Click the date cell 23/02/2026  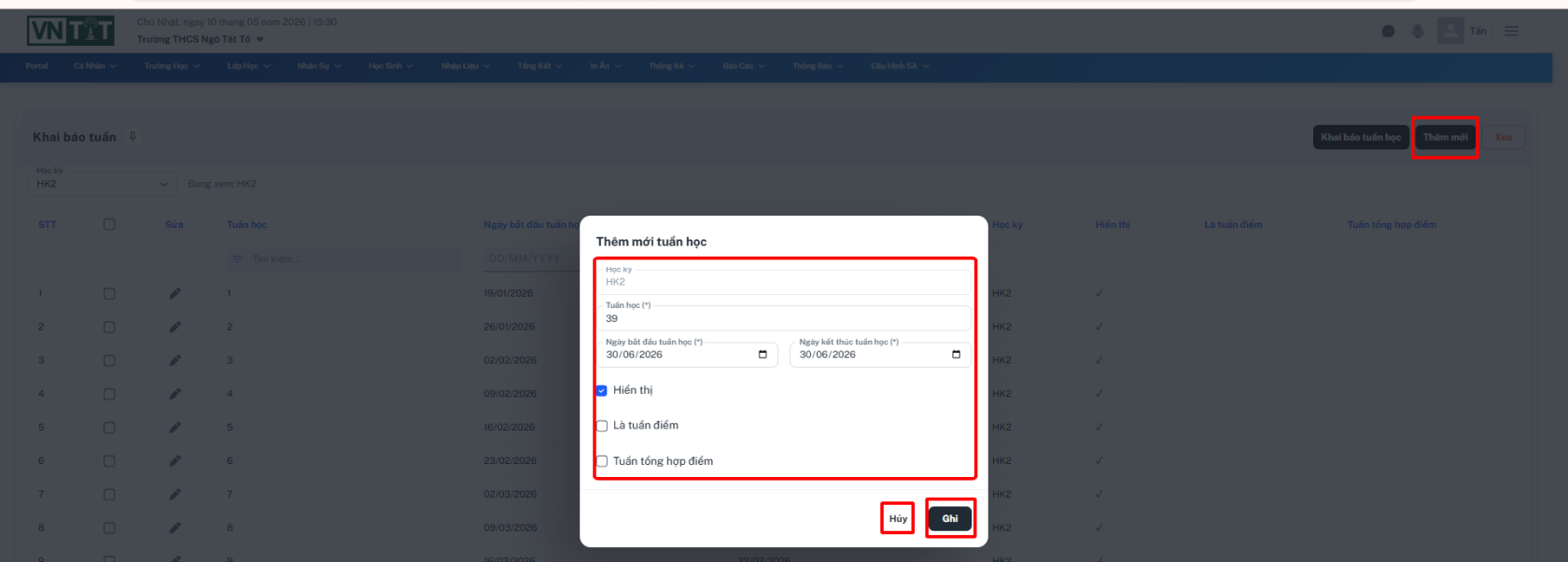tap(509, 461)
